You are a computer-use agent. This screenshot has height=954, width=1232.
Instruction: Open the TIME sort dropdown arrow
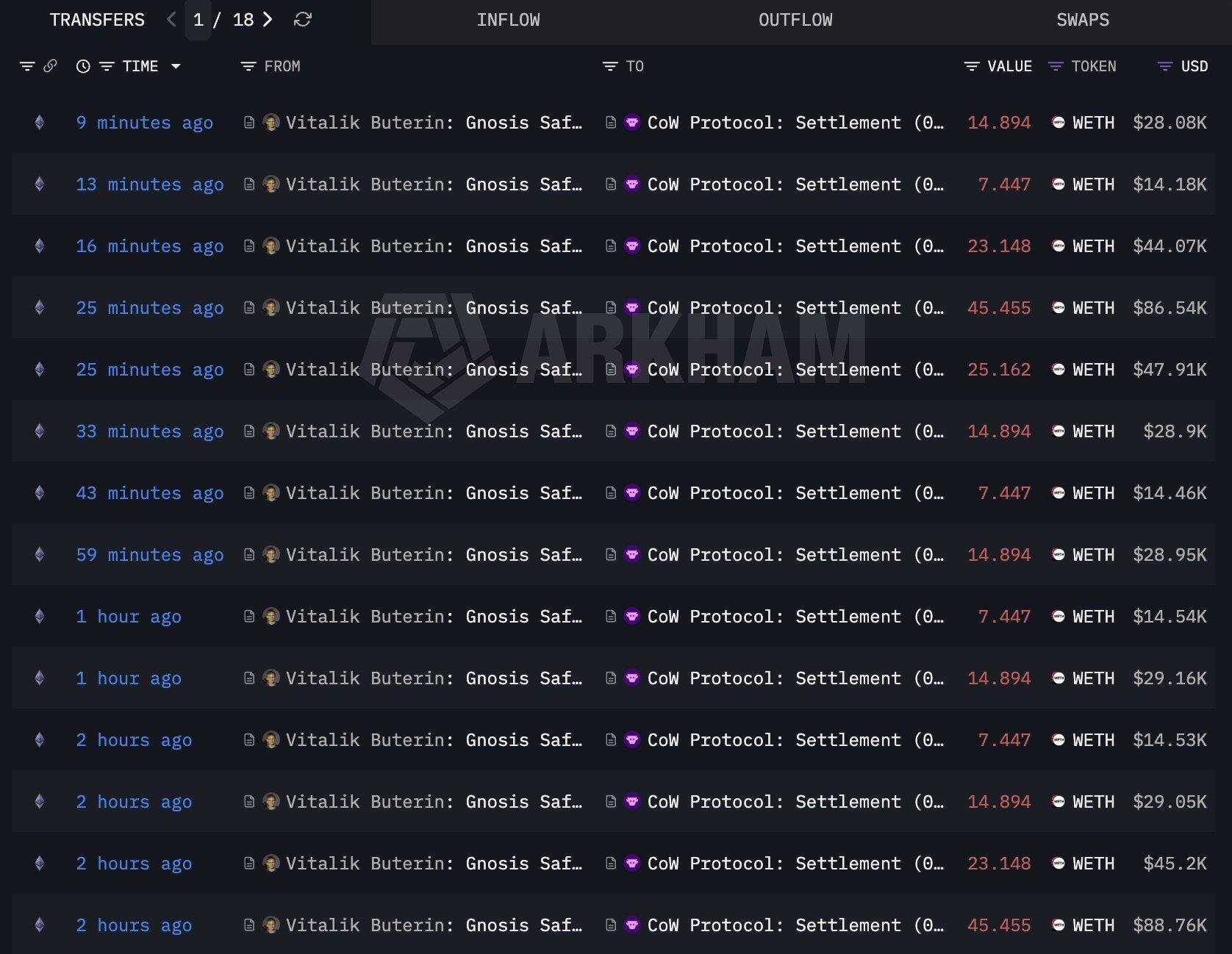coord(176,66)
